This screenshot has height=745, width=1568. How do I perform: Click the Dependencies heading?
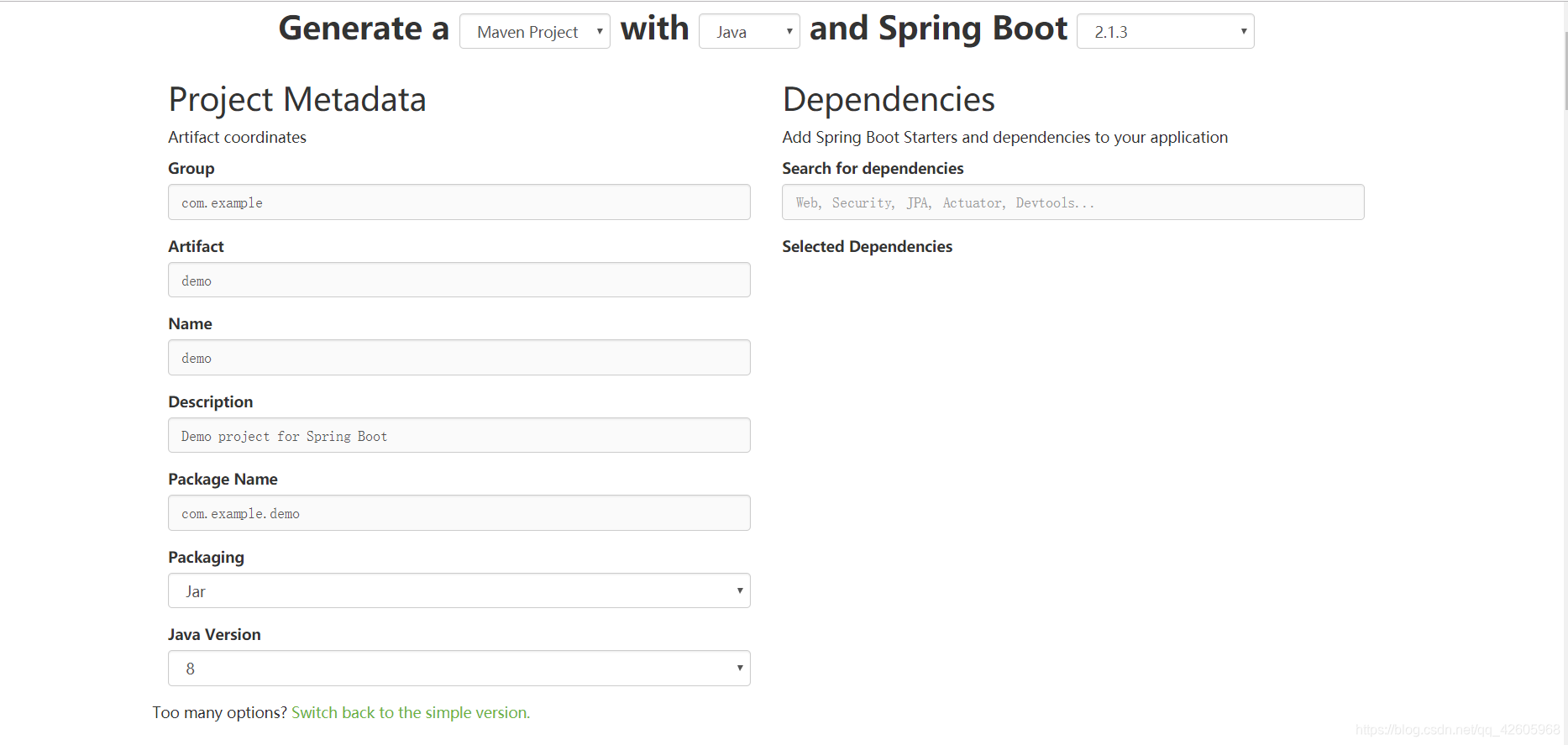(889, 99)
